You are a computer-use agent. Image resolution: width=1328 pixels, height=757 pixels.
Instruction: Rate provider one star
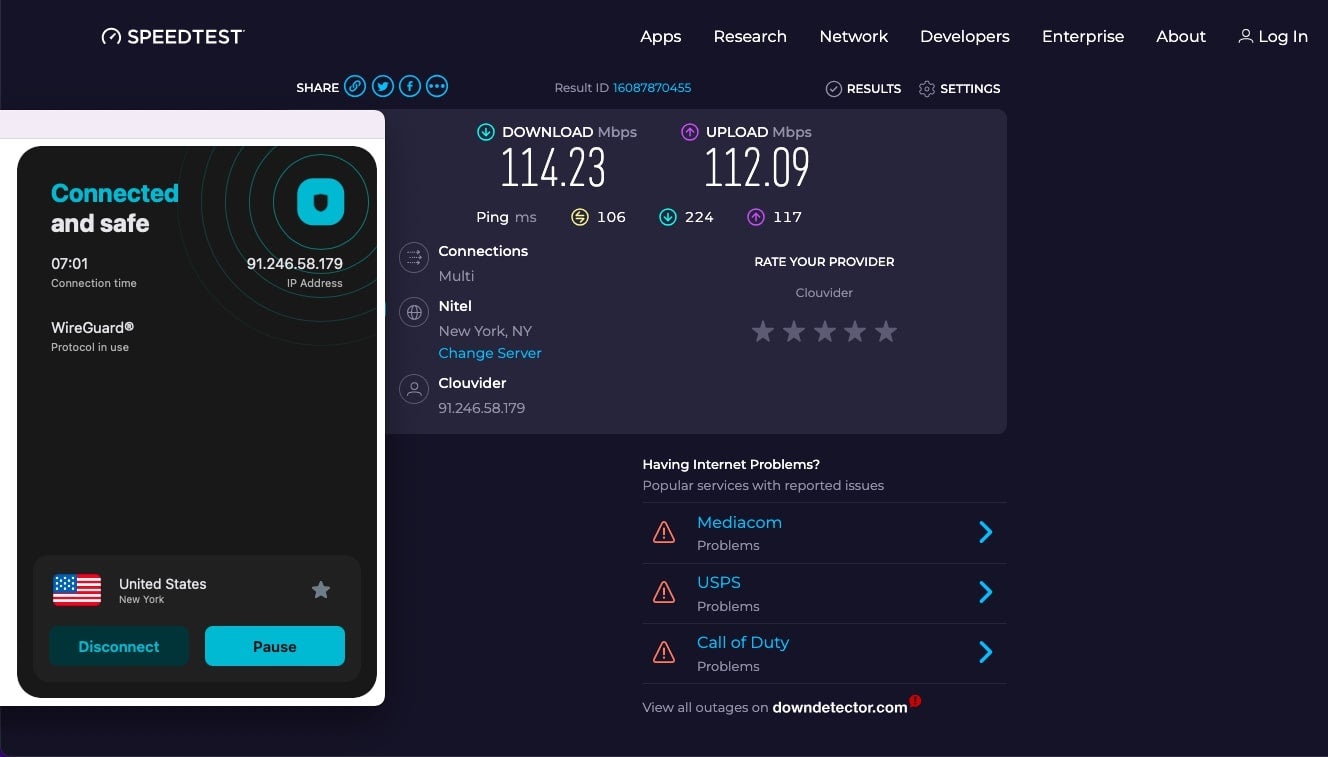click(x=763, y=332)
